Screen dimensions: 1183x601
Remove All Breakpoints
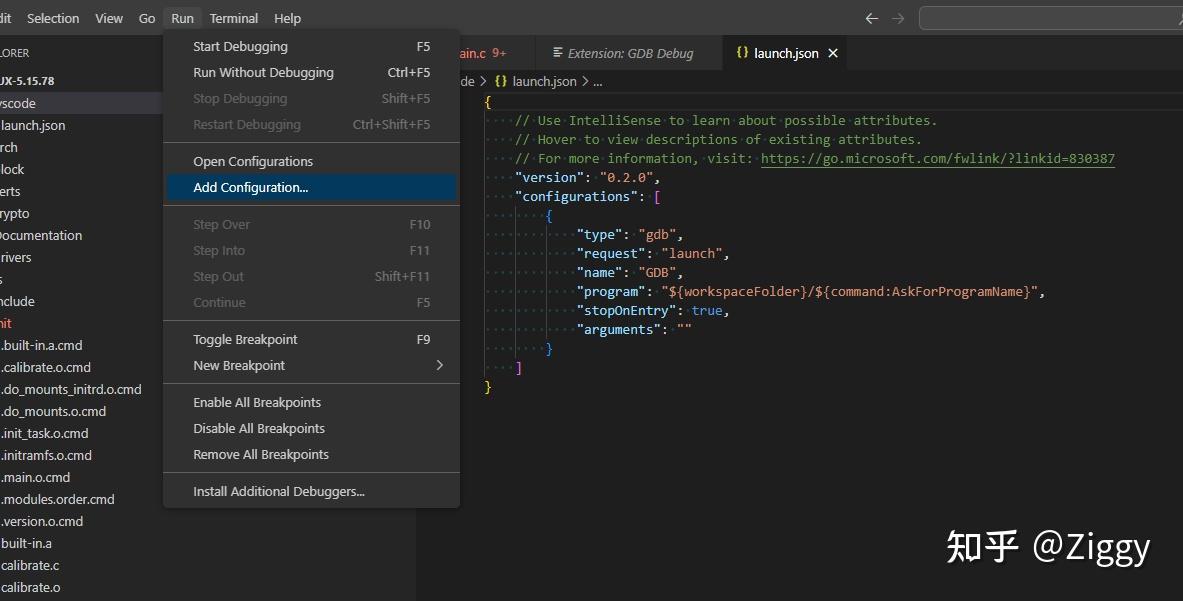coord(260,454)
